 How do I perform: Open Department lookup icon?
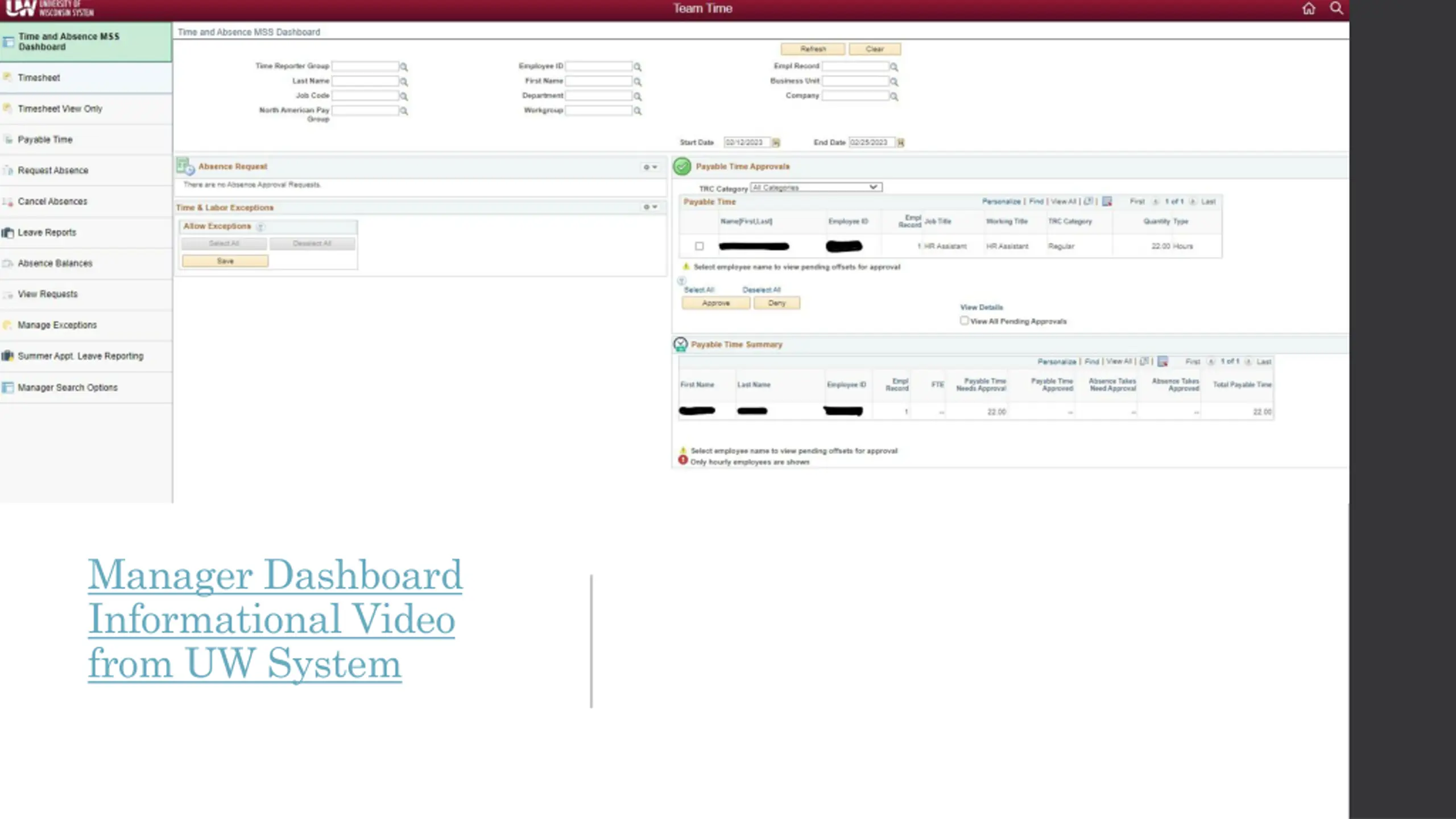click(x=638, y=97)
